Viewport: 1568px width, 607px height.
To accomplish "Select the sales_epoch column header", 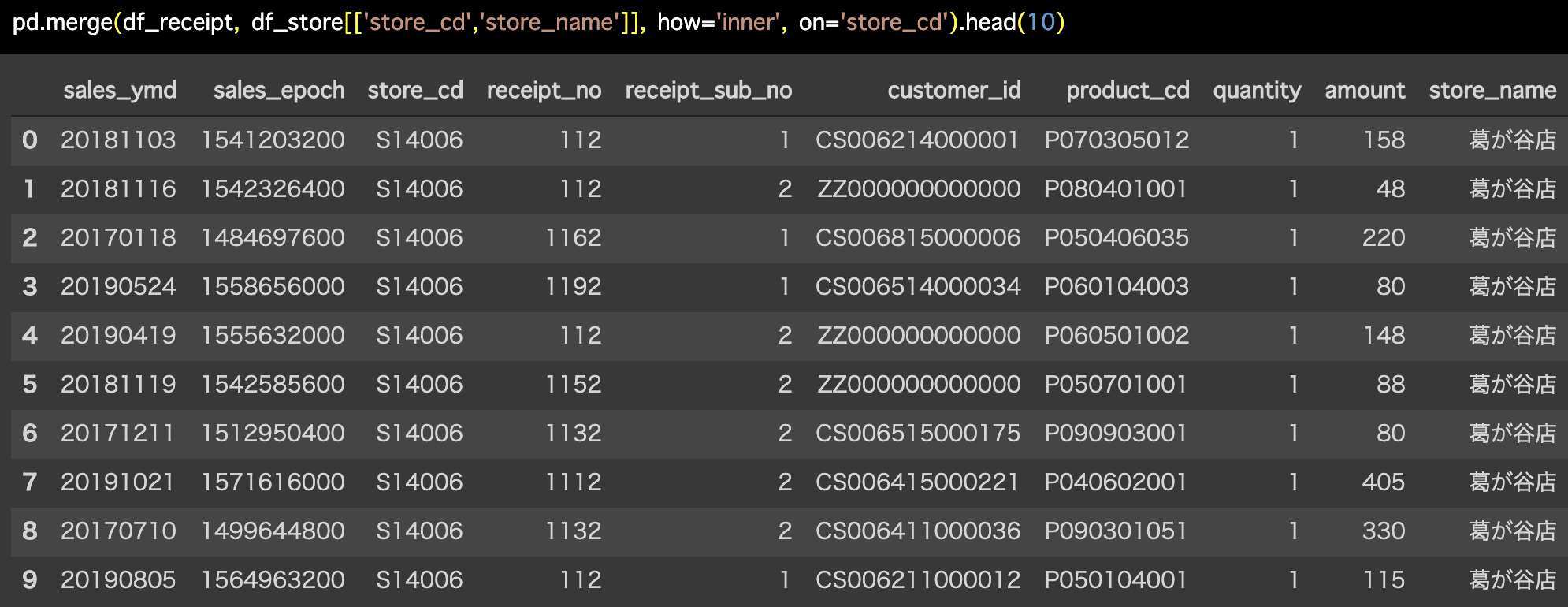I will click(279, 91).
